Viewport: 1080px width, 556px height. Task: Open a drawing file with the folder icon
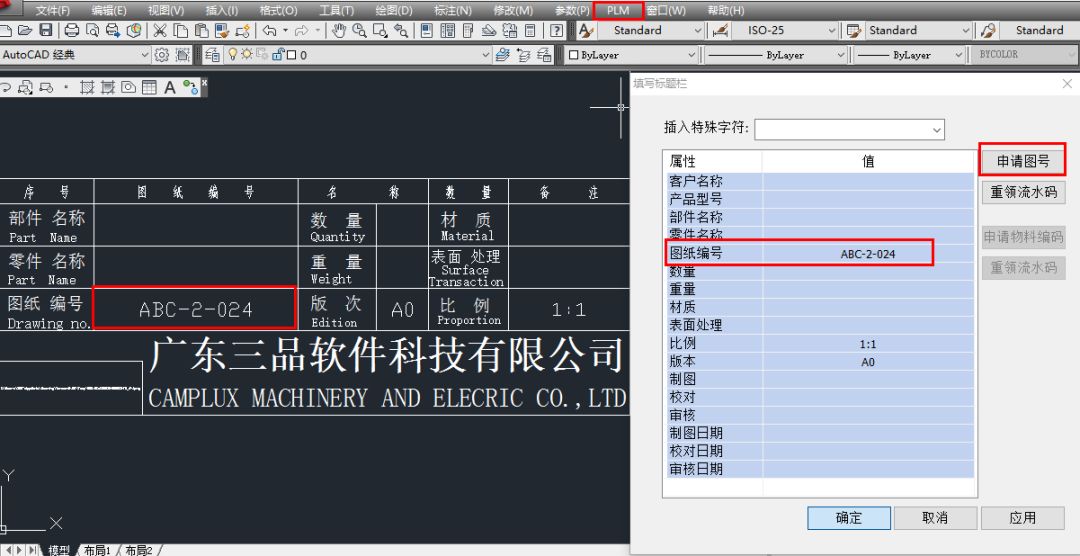[25, 30]
